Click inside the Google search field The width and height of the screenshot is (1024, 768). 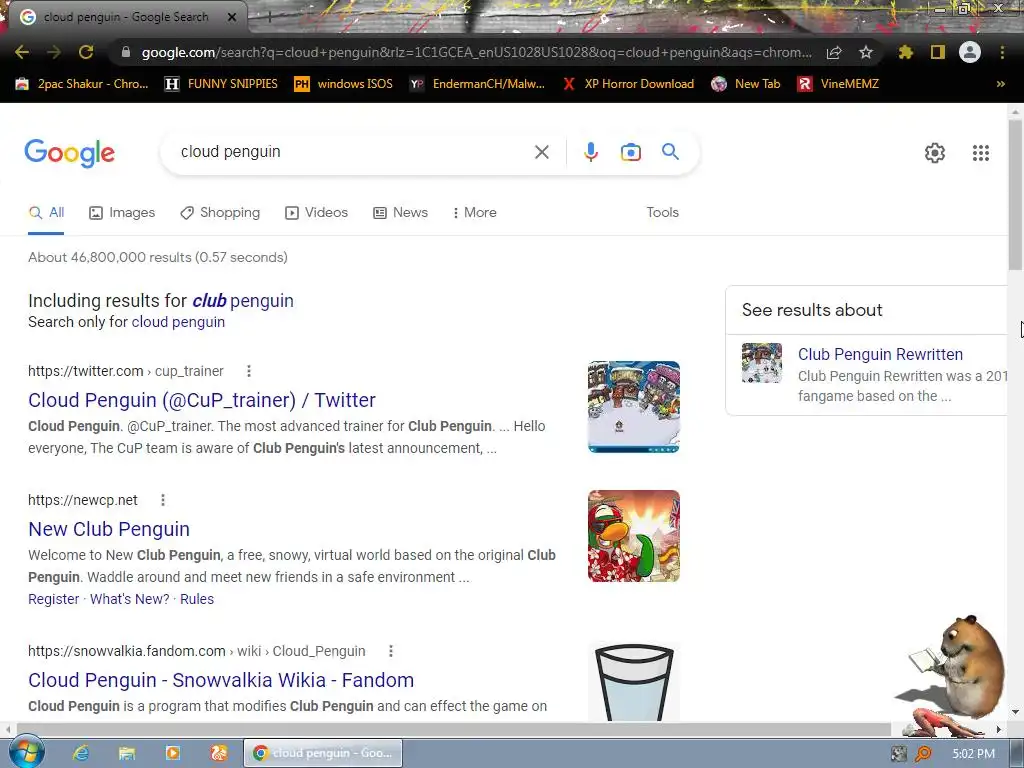tap(353, 152)
